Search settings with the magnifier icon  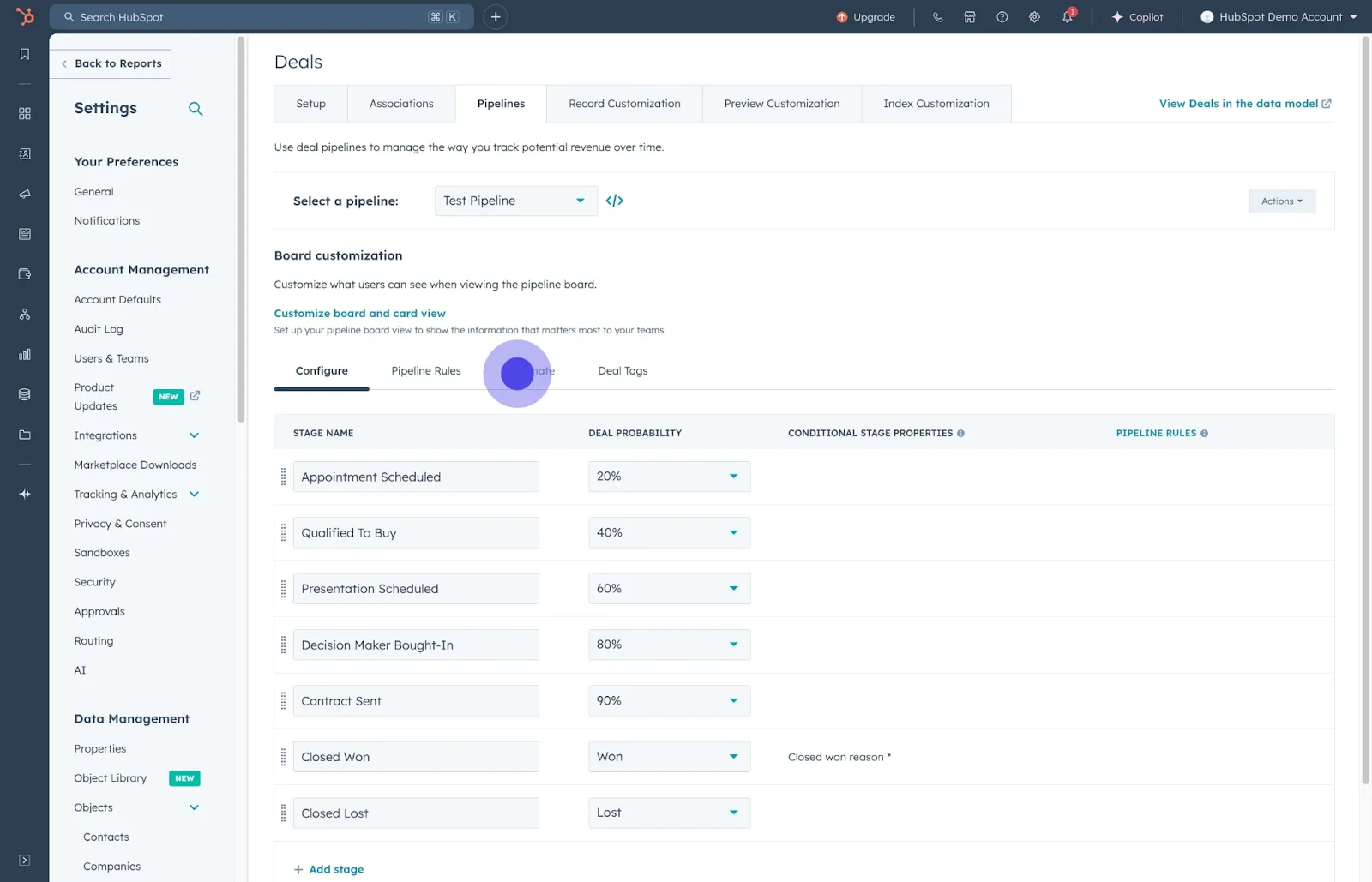coord(196,109)
